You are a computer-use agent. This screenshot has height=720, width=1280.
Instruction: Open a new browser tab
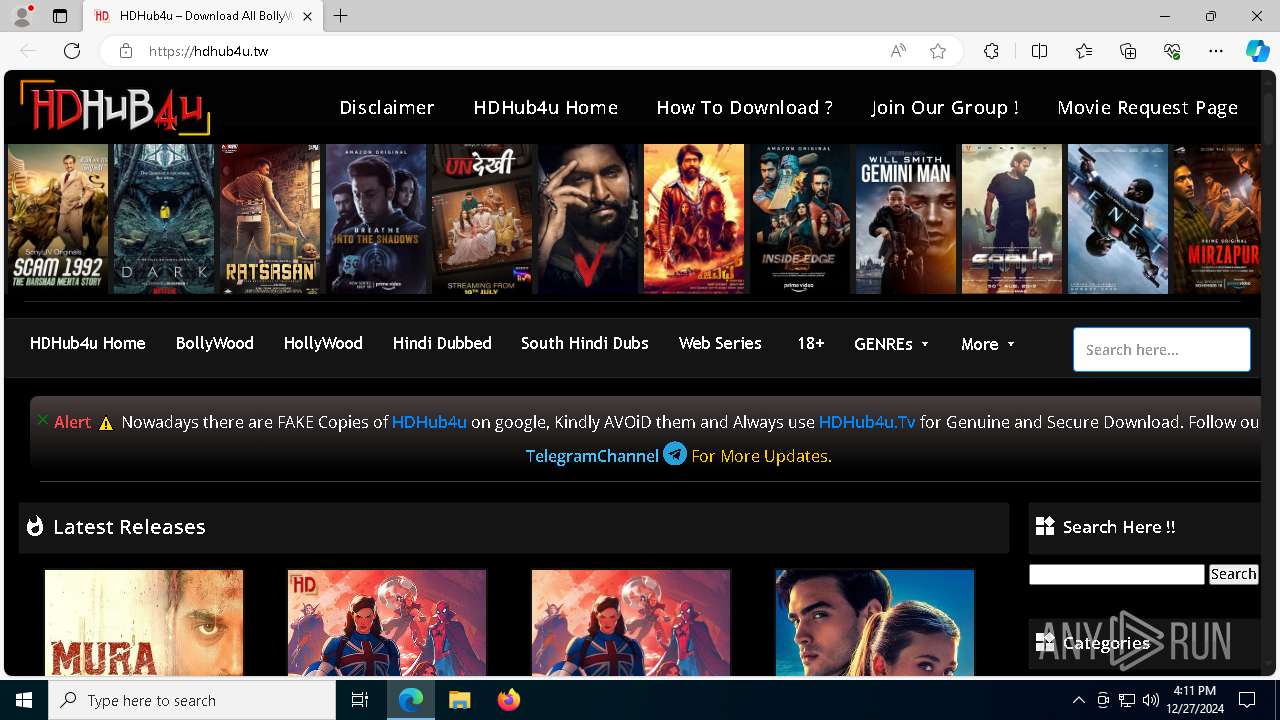(x=341, y=16)
